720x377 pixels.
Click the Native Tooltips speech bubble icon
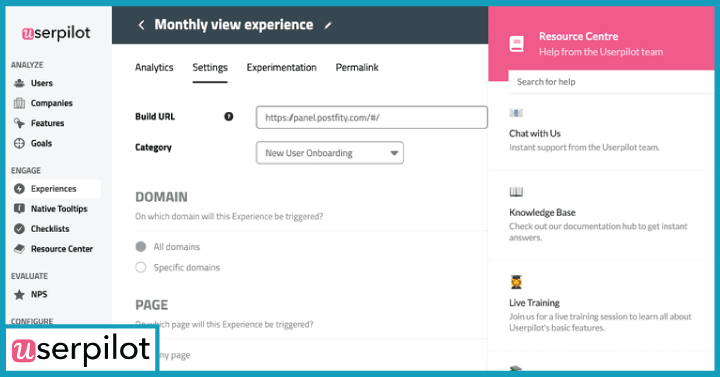pos(19,209)
